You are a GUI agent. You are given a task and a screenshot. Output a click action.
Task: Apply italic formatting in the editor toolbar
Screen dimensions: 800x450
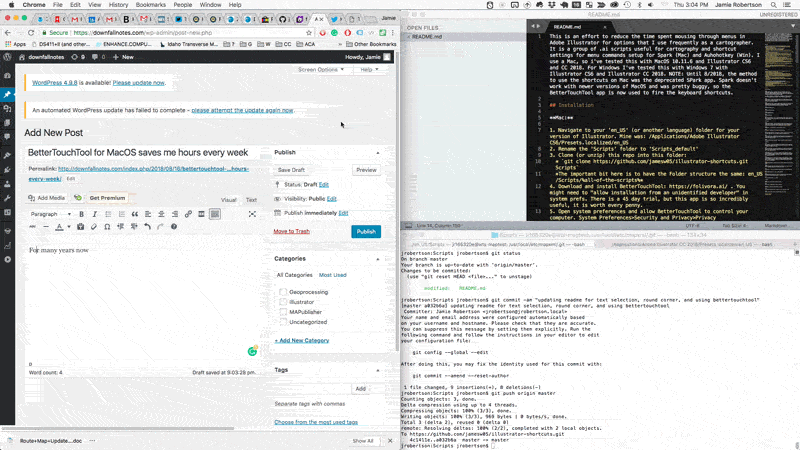point(94,214)
